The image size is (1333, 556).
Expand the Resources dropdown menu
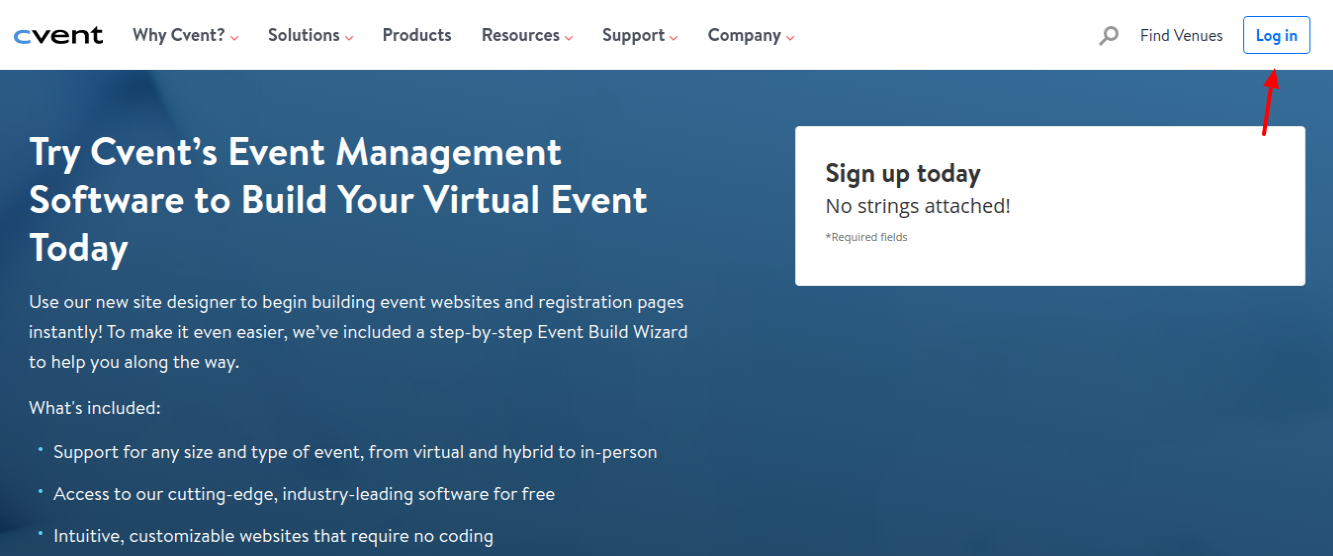527,35
